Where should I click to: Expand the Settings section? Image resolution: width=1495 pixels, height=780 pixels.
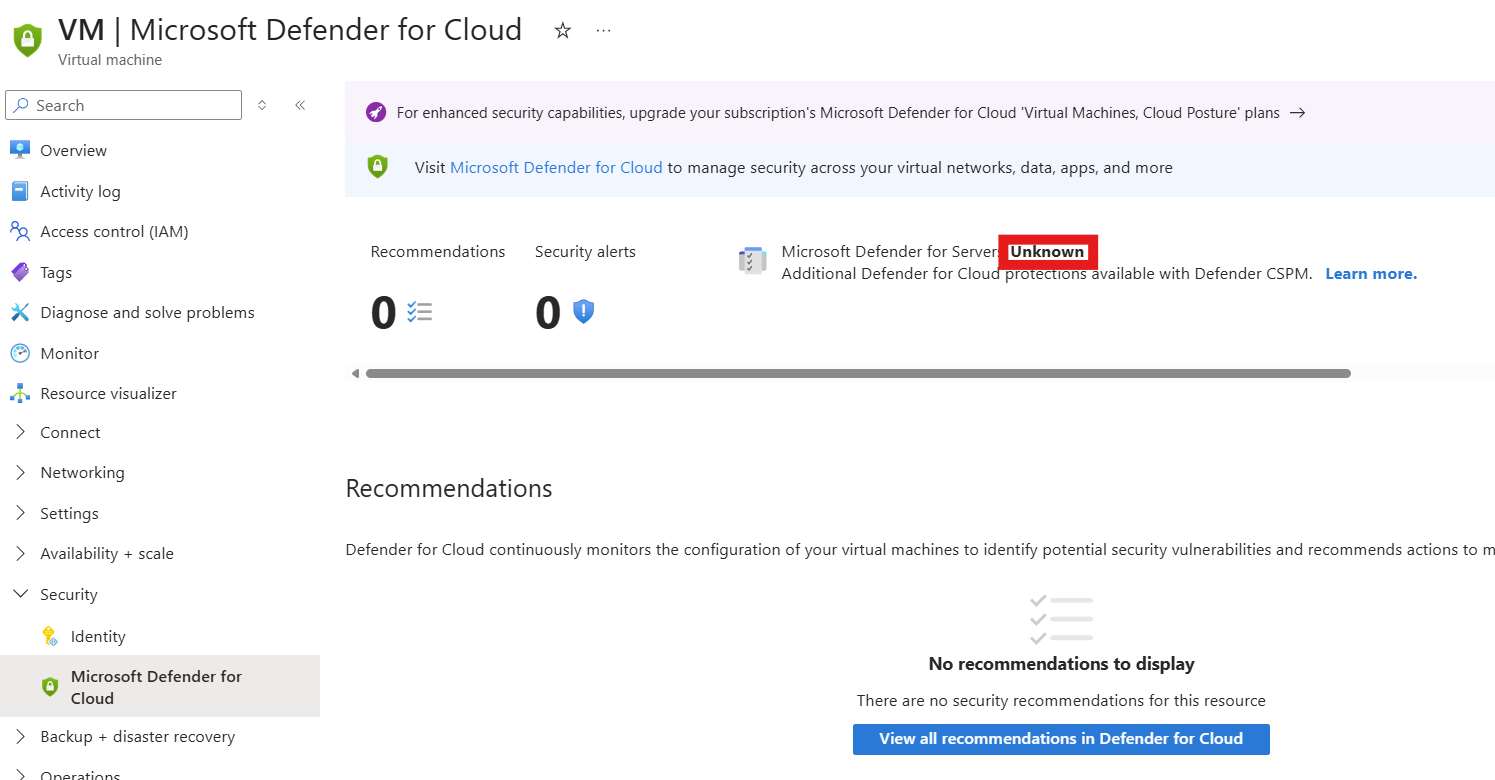tap(21, 513)
